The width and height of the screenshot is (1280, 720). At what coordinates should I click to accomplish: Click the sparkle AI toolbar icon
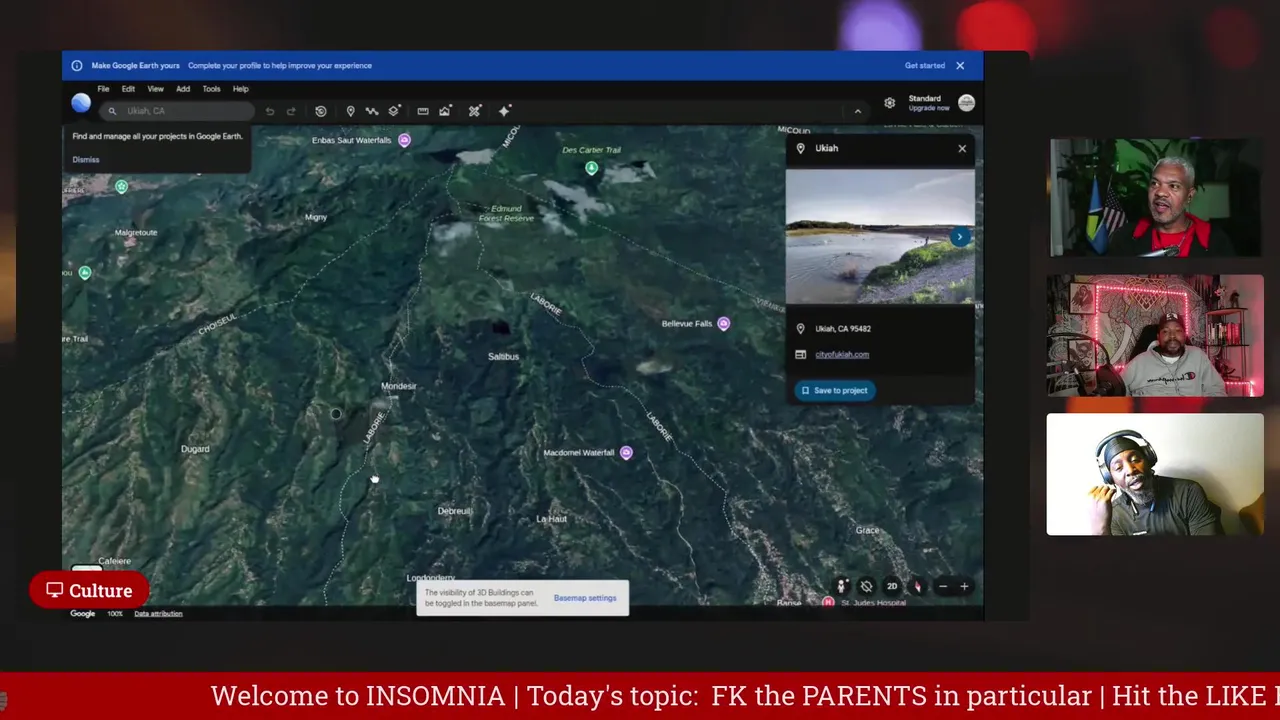(505, 111)
